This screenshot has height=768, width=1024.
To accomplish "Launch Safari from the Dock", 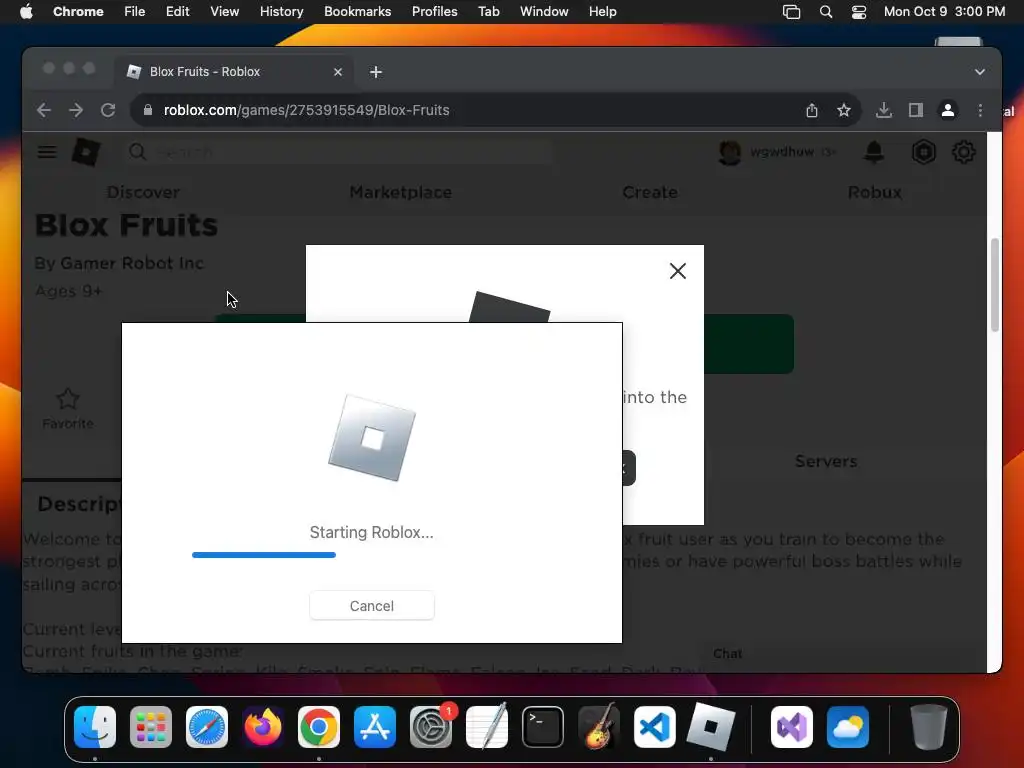I will coord(207,726).
